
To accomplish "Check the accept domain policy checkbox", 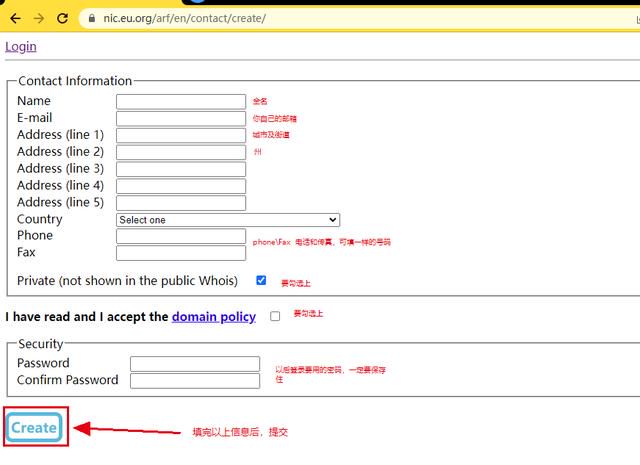I will point(275,316).
